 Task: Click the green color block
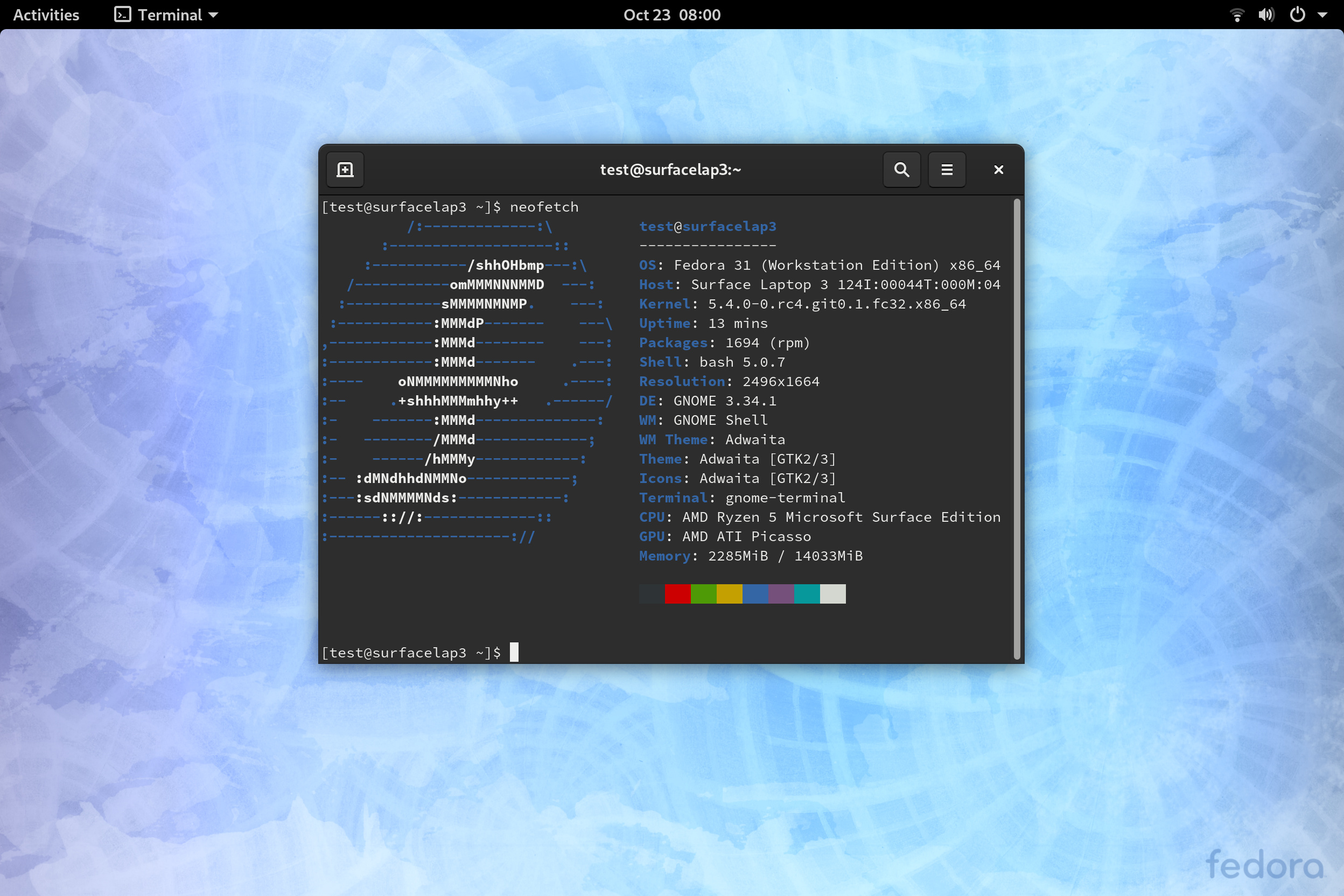(703, 594)
